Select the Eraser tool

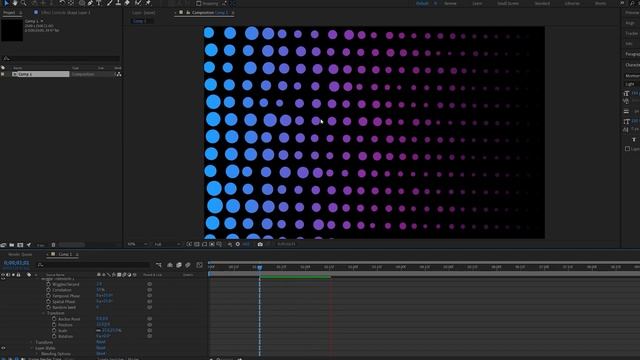coord(127,3)
